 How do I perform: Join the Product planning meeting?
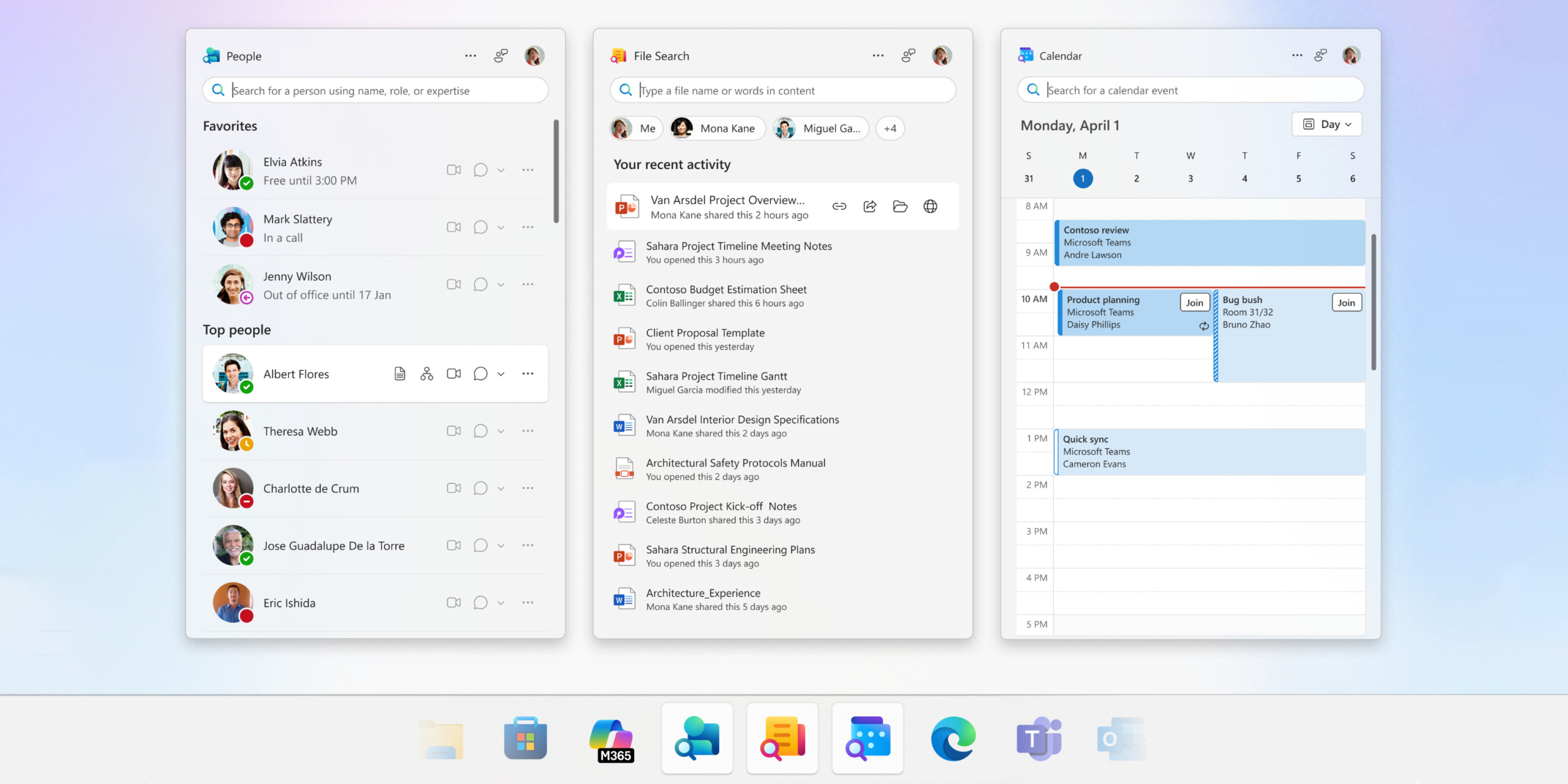click(1194, 303)
